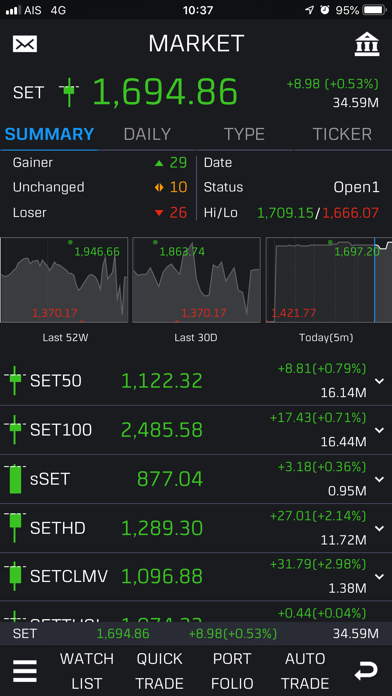The image size is (392, 696).
Task: Open QUICK TRADE
Action: click(x=159, y=671)
